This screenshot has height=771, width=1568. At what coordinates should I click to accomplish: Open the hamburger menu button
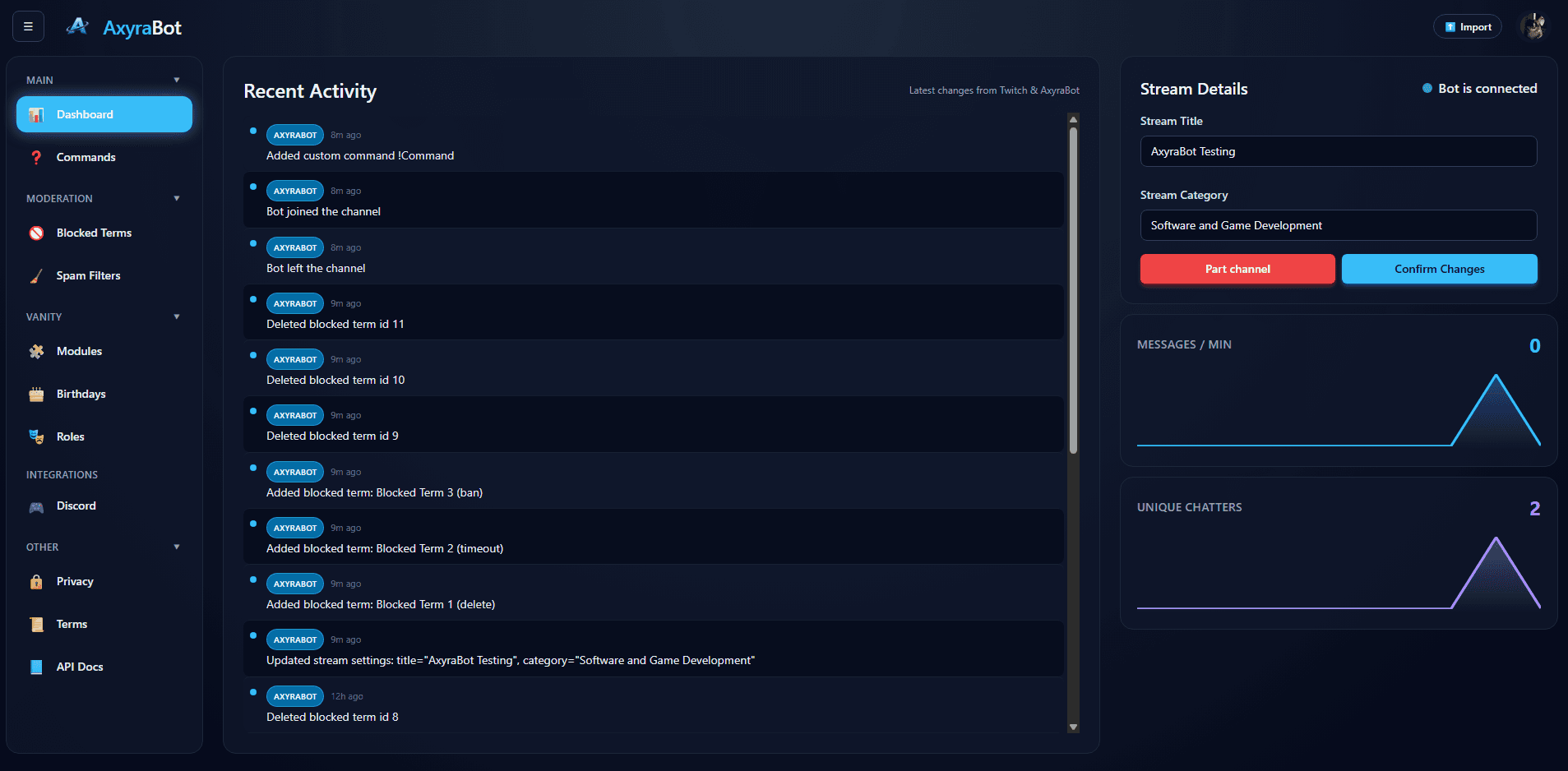click(x=28, y=26)
